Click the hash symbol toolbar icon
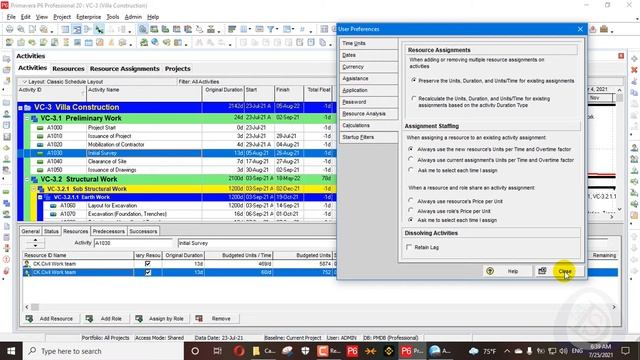640x360 pixels. [x=302, y=29]
